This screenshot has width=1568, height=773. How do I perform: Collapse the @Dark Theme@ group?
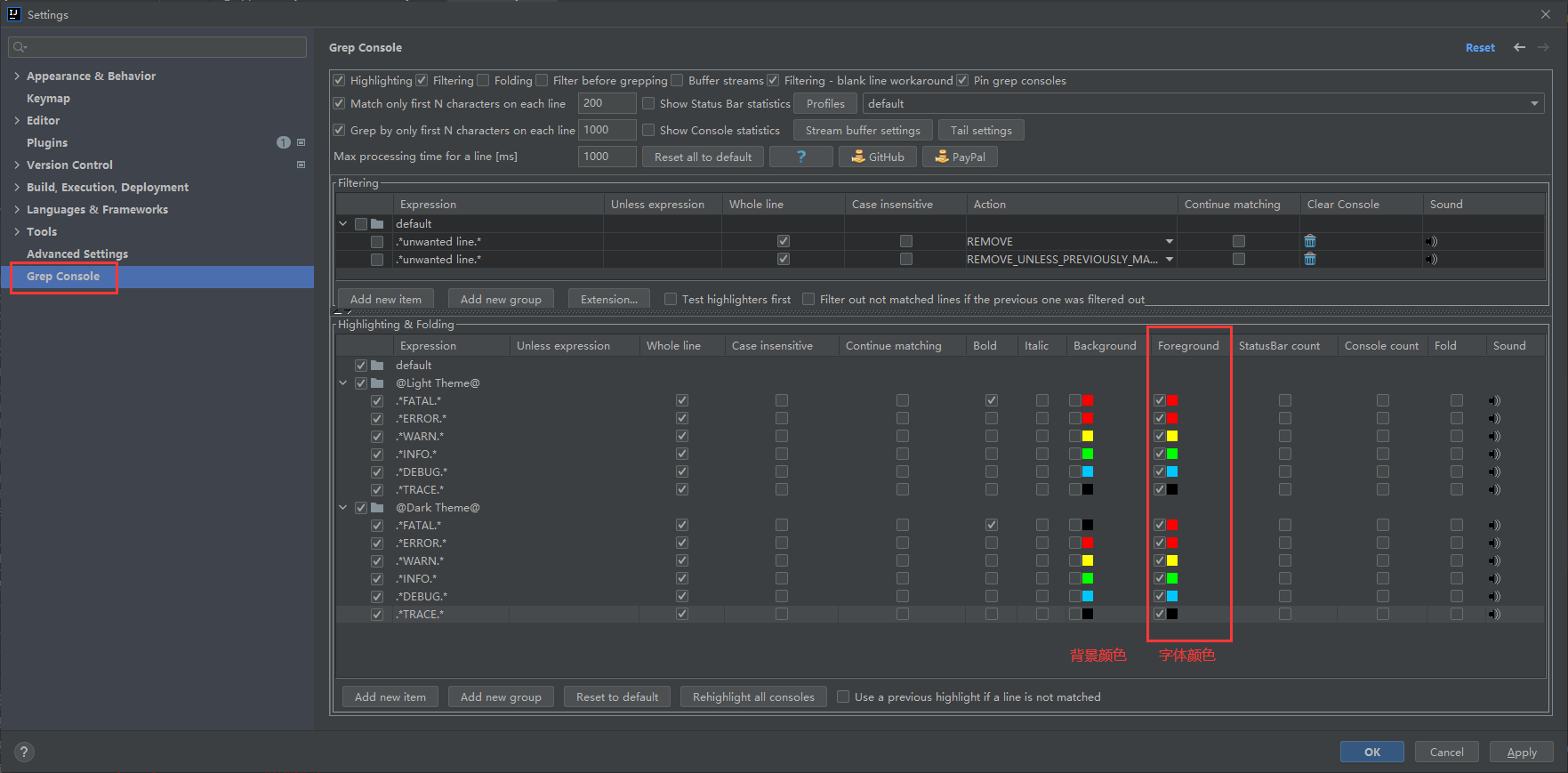click(x=343, y=508)
